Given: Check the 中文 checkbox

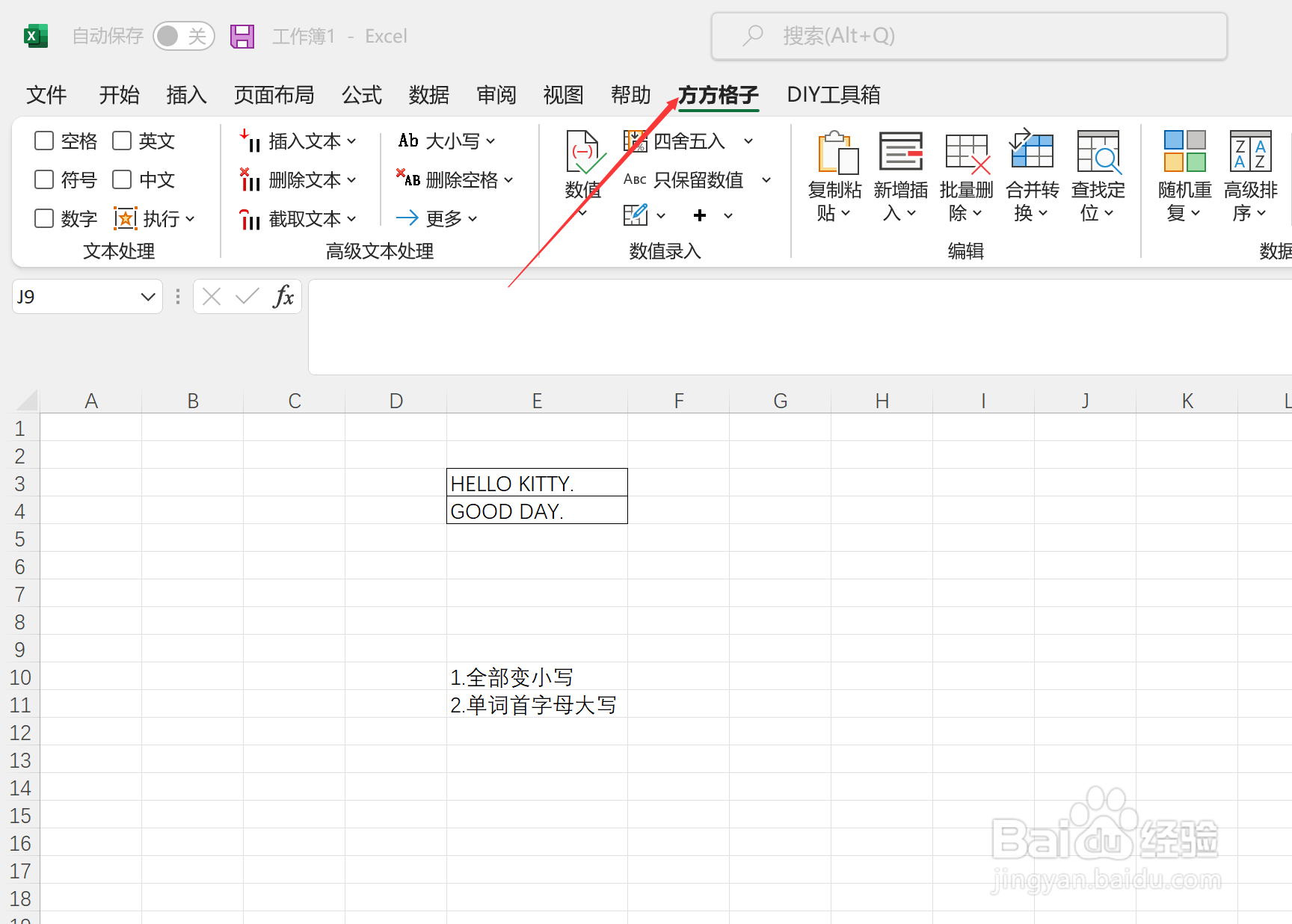Looking at the screenshot, I should click(122, 179).
